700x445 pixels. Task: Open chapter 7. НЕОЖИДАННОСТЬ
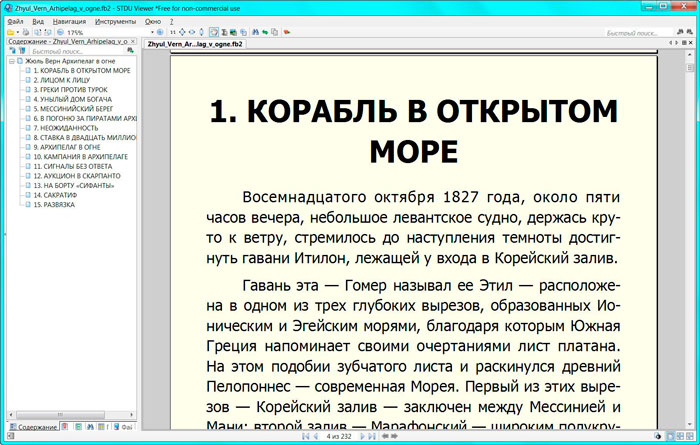click(66, 128)
